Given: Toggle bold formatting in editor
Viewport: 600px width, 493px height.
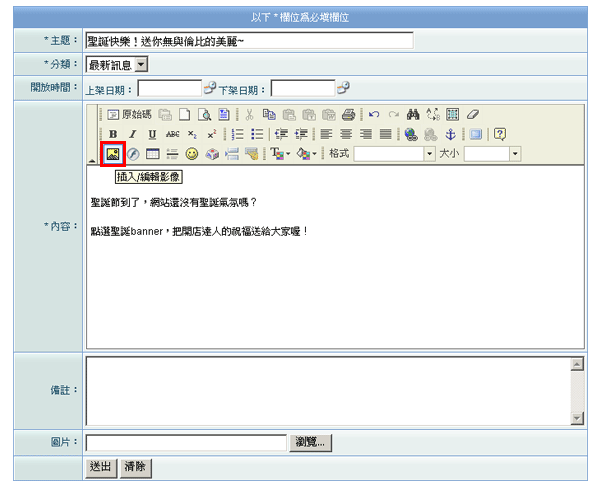Looking at the screenshot, I should [113, 134].
